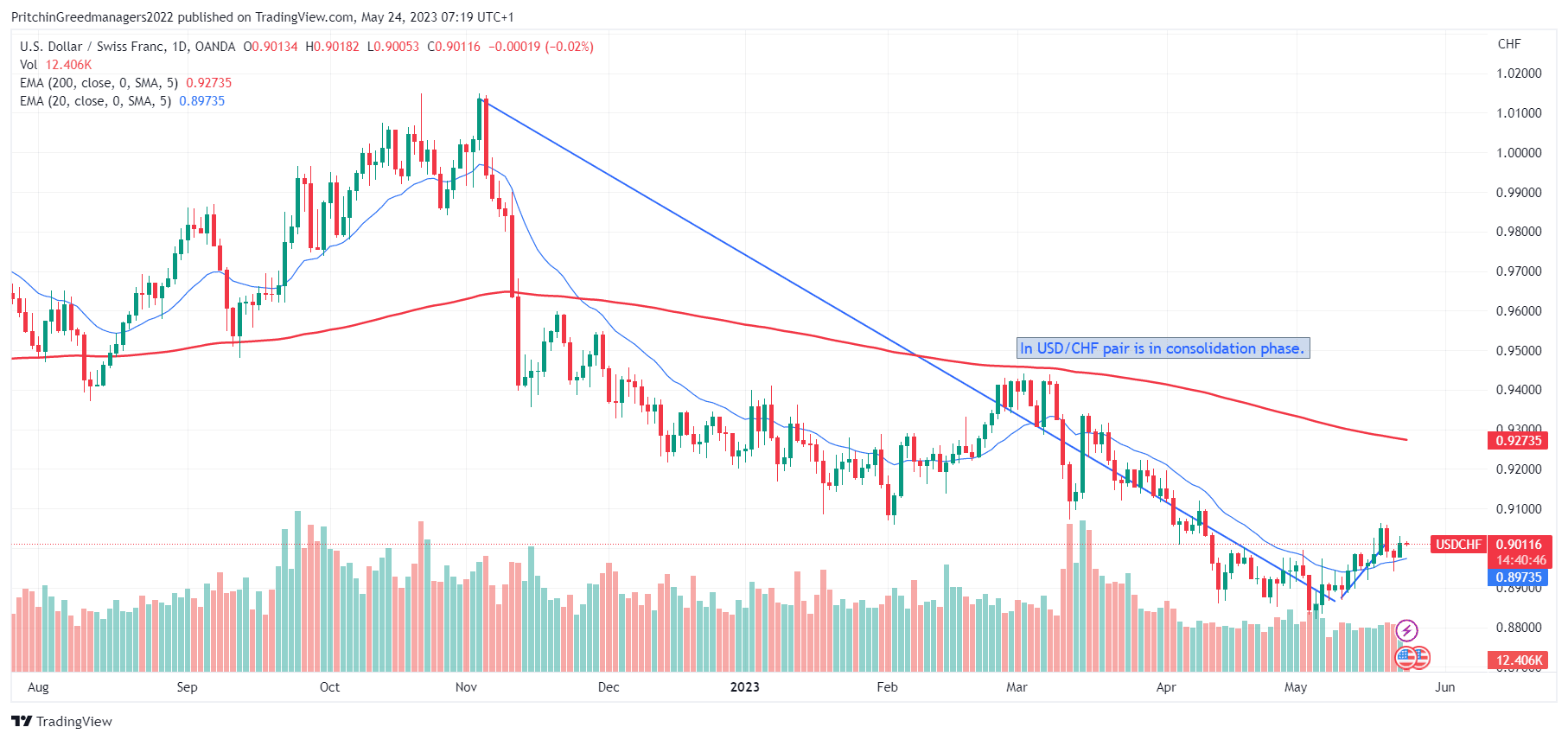Click the Nov label on the time axis
Image resolution: width=1568 pixels, height=740 pixels.
(x=466, y=687)
